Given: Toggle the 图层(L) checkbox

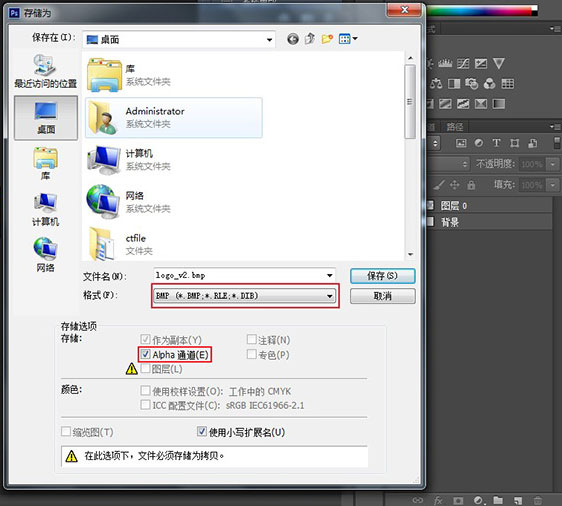Looking at the screenshot, I should pyautogui.click(x=145, y=368).
